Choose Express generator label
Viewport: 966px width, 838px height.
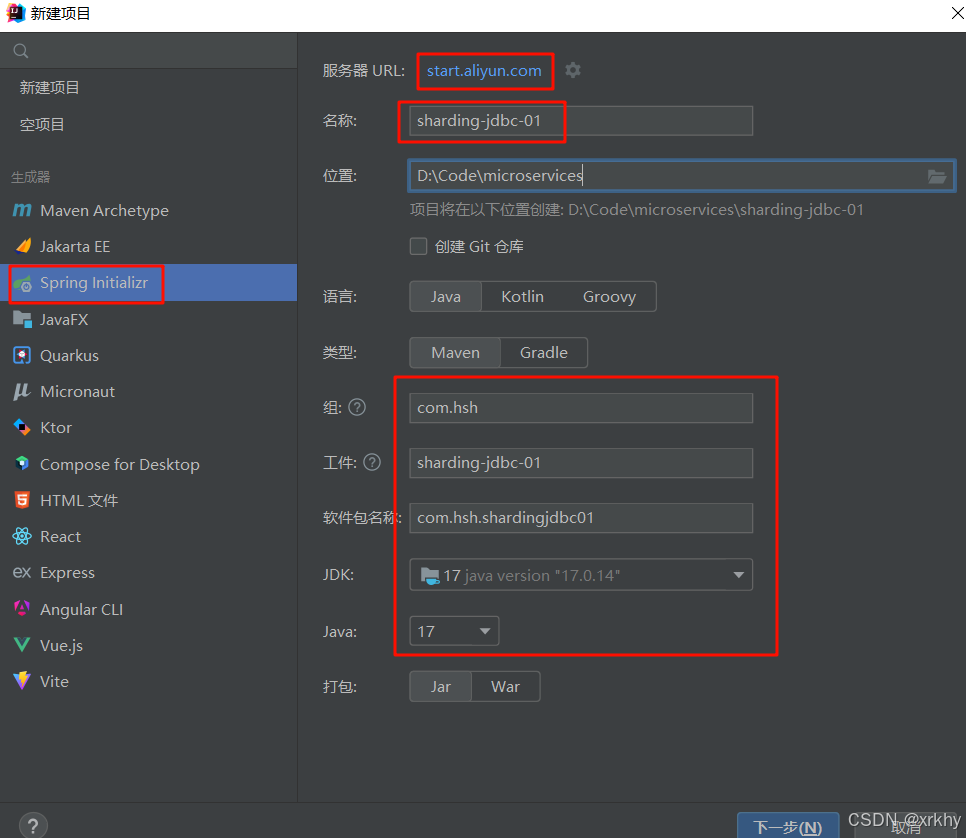tap(67, 573)
